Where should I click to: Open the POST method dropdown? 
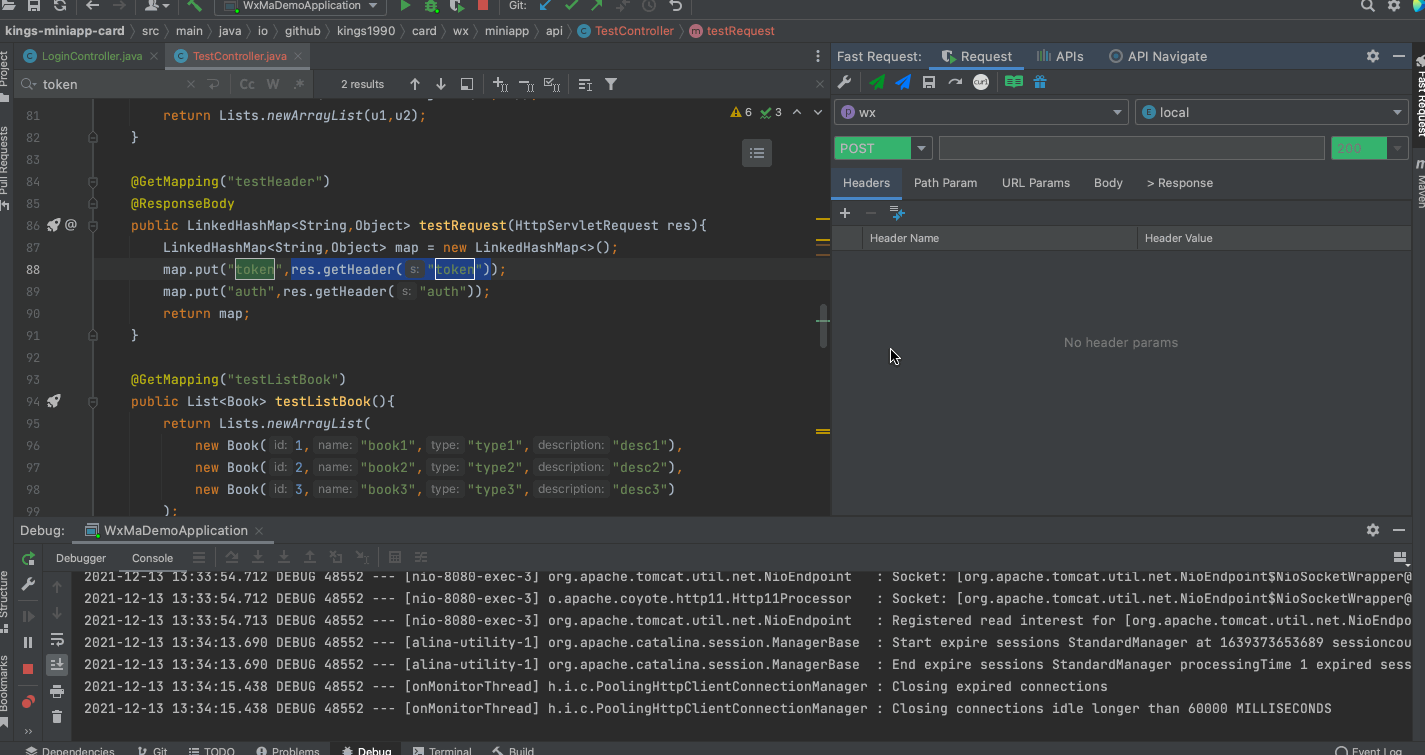coord(922,148)
